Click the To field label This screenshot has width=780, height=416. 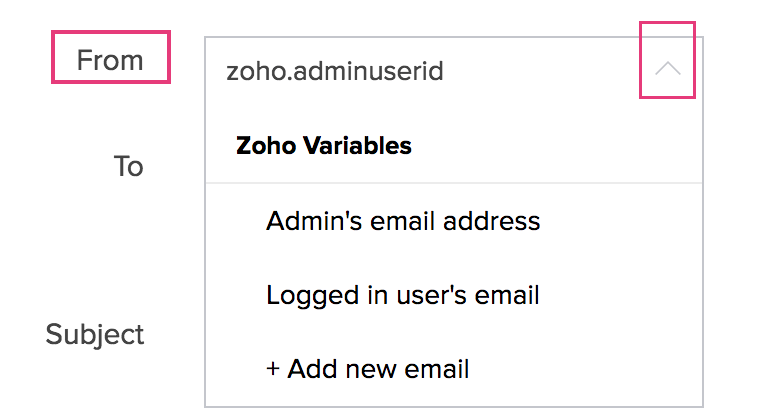point(128,166)
